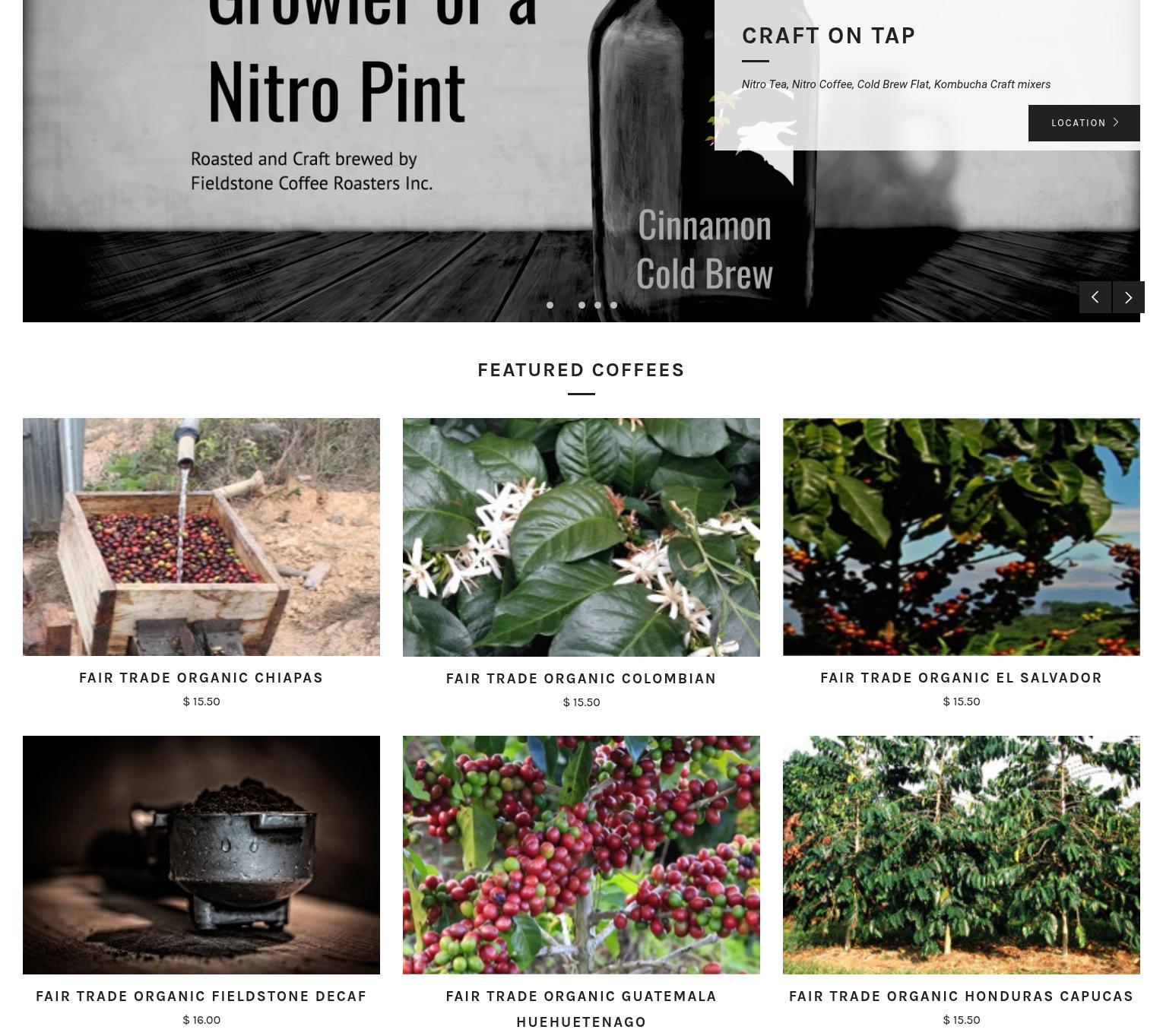Select the first slideshow dot
Viewport: 1163px width, 1036px height.
click(550, 306)
